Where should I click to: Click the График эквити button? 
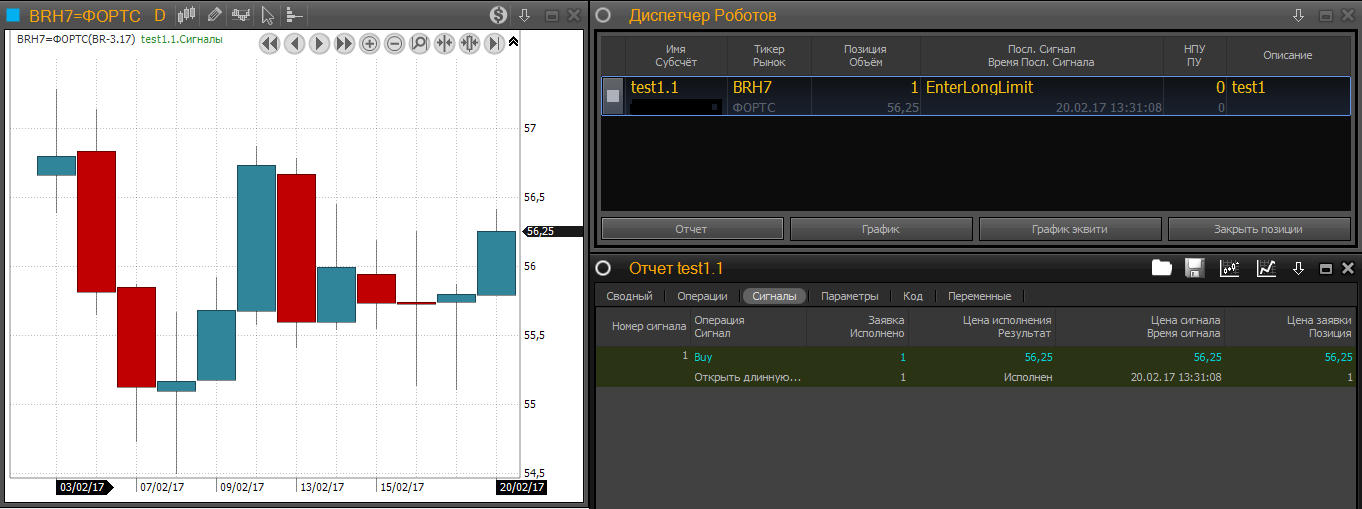pyautogui.click(x=1069, y=229)
